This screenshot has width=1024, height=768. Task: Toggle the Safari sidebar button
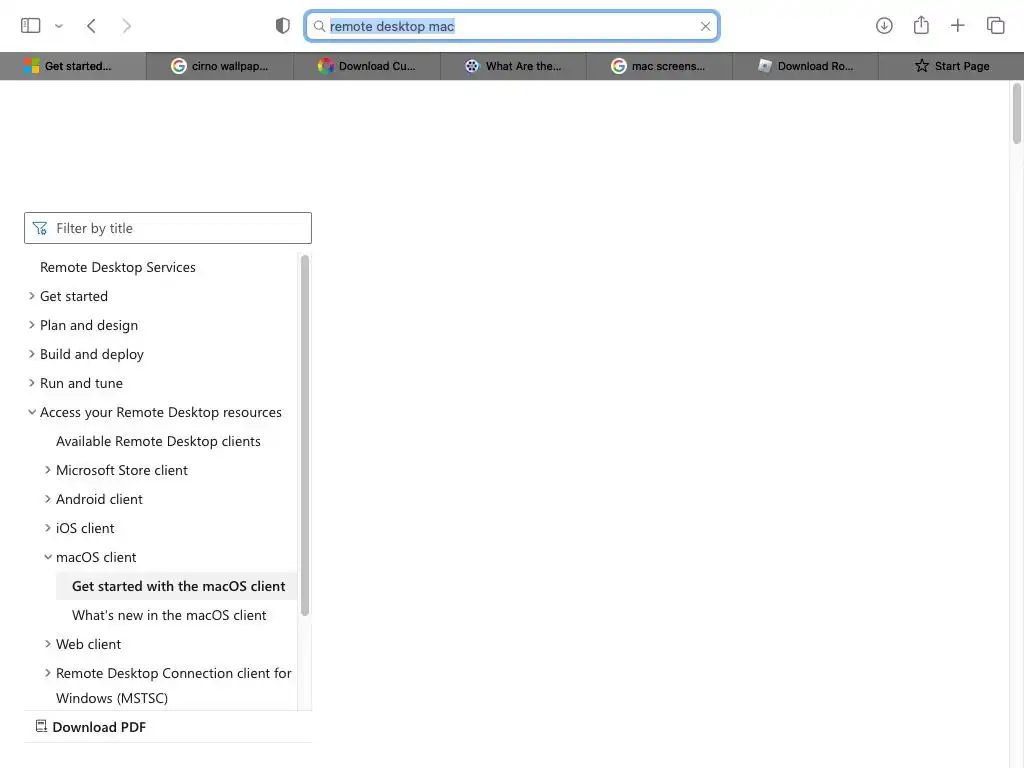(30, 25)
